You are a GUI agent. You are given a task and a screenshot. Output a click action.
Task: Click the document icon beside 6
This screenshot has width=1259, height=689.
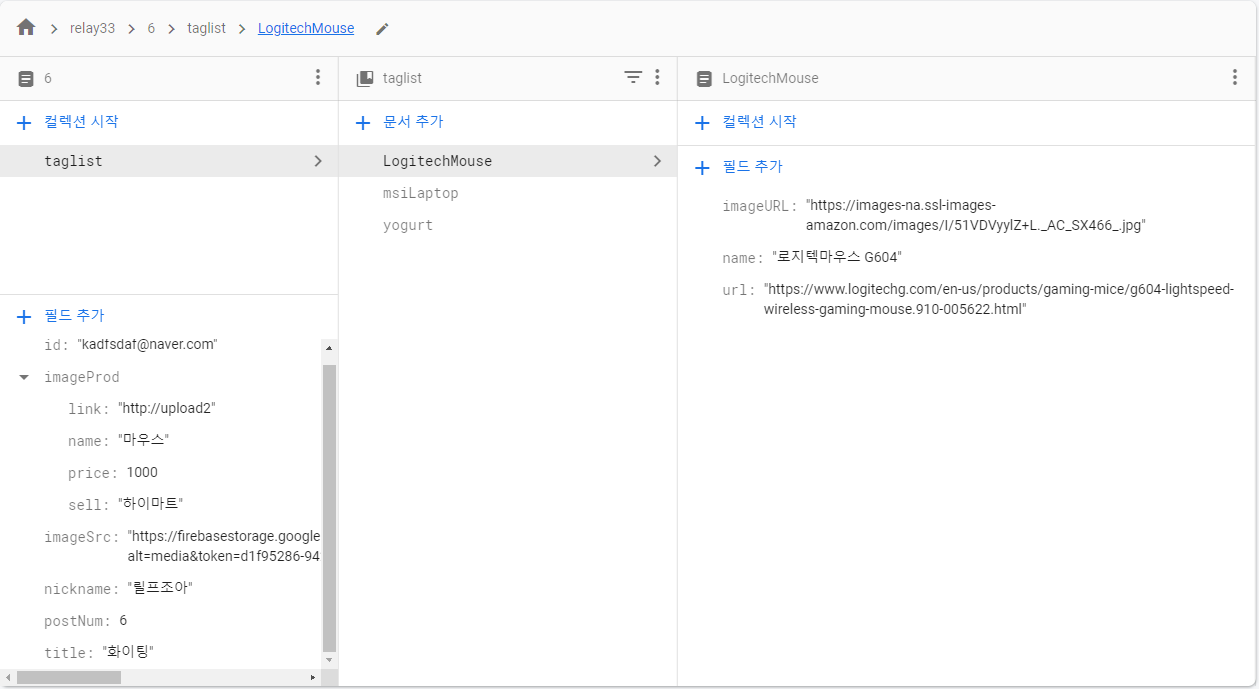point(26,78)
